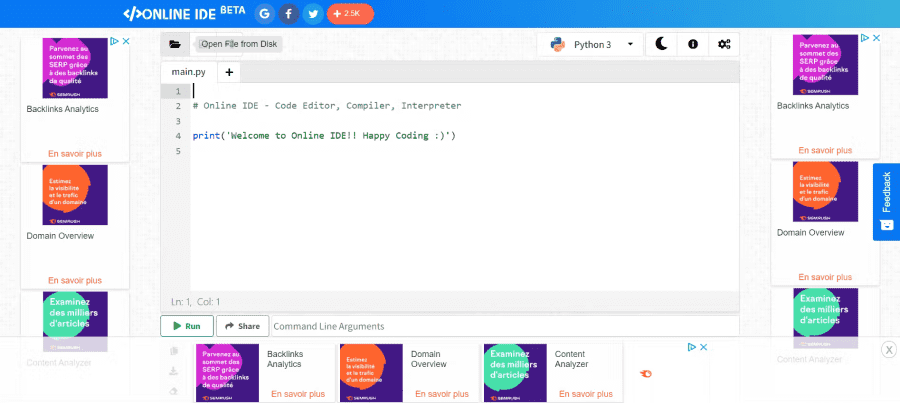Close the right sidebar ad via X icon
900x403 pixels.
[876, 38]
